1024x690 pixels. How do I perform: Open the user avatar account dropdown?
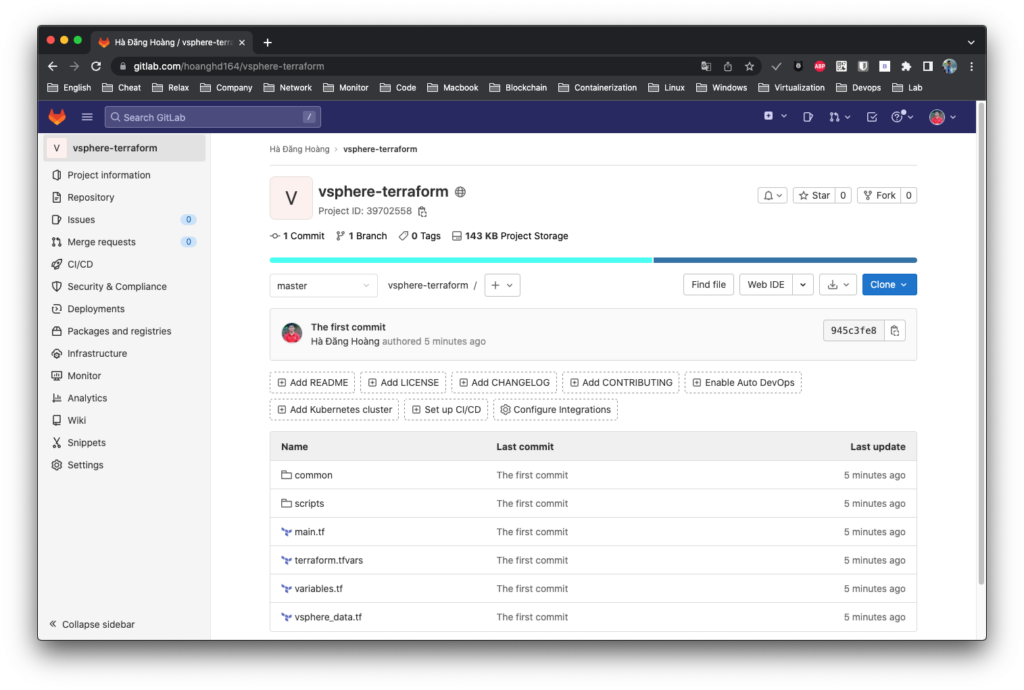point(943,117)
